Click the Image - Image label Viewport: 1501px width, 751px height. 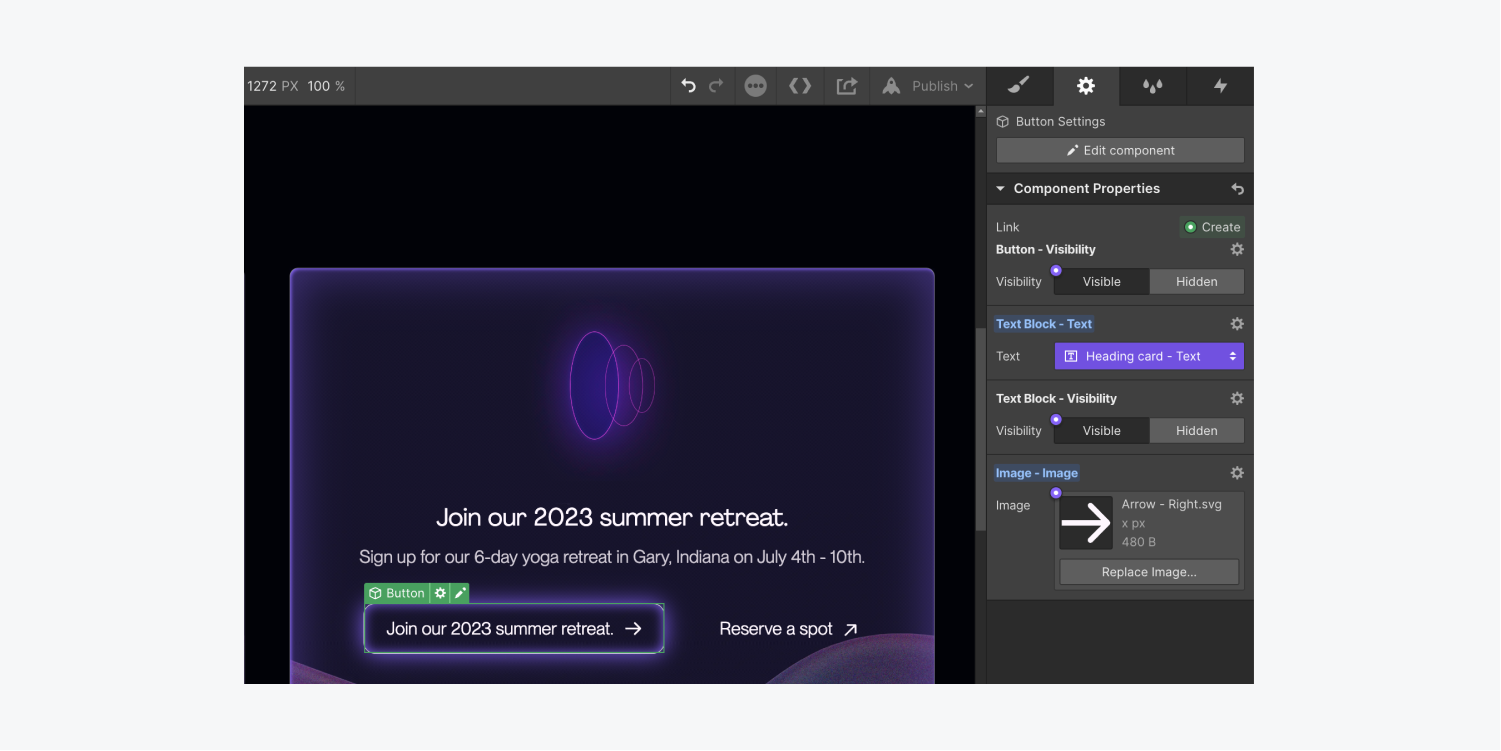1037,473
